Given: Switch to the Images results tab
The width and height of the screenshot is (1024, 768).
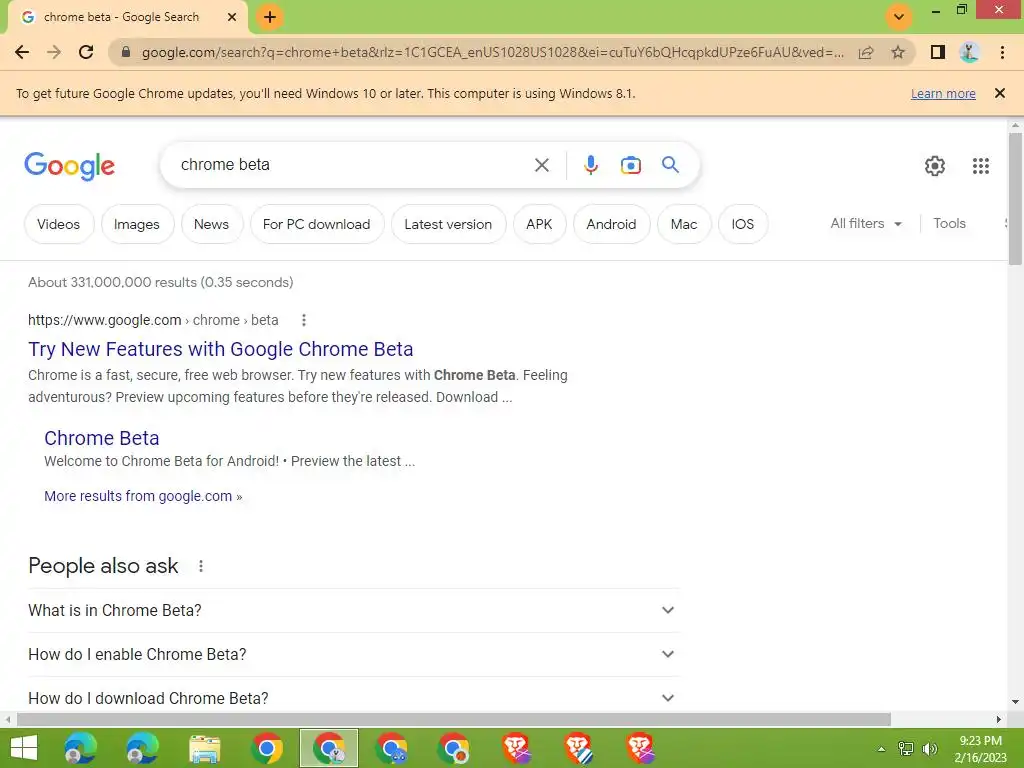Looking at the screenshot, I should tap(137, 224).
